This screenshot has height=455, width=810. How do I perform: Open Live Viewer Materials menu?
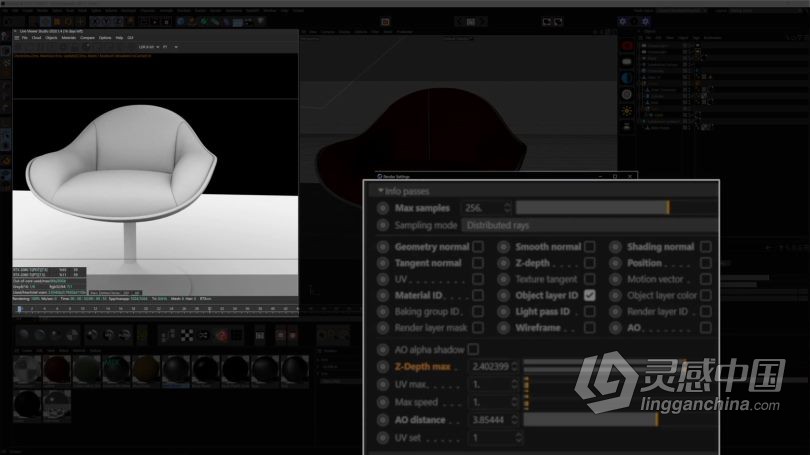(69, 38)
